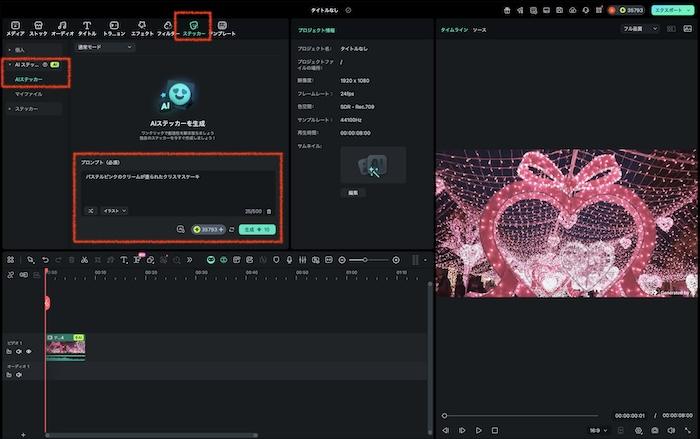Click the shuffle random prompt icon
The image size is (700, 439).
click(89, 211)
